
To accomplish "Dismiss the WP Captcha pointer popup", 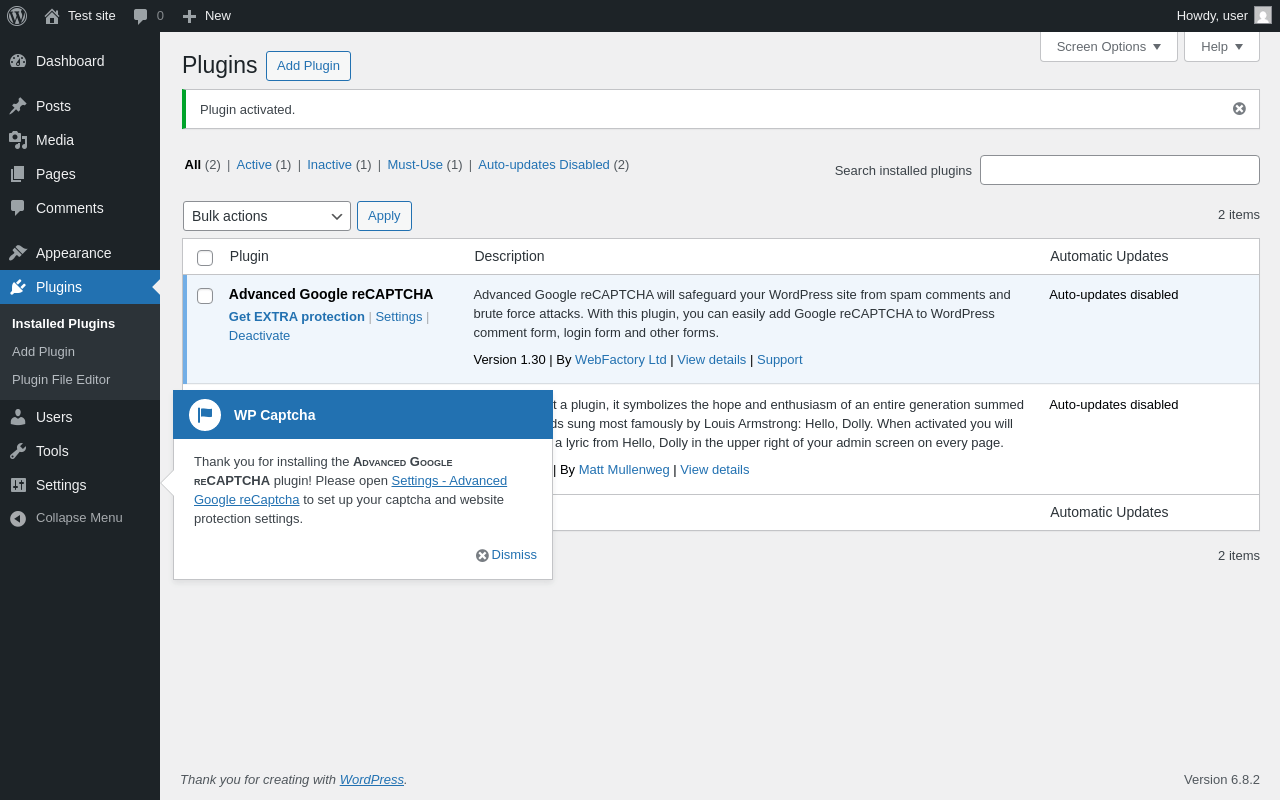I will [506, 555].
